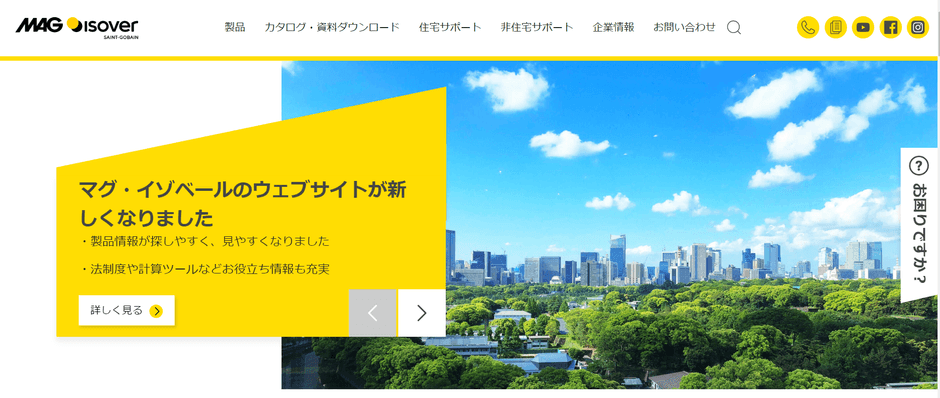This screenshot has height=398, width=940.
Task: Open カタログ・資料ダウンロード menu item
Action: 332,27
